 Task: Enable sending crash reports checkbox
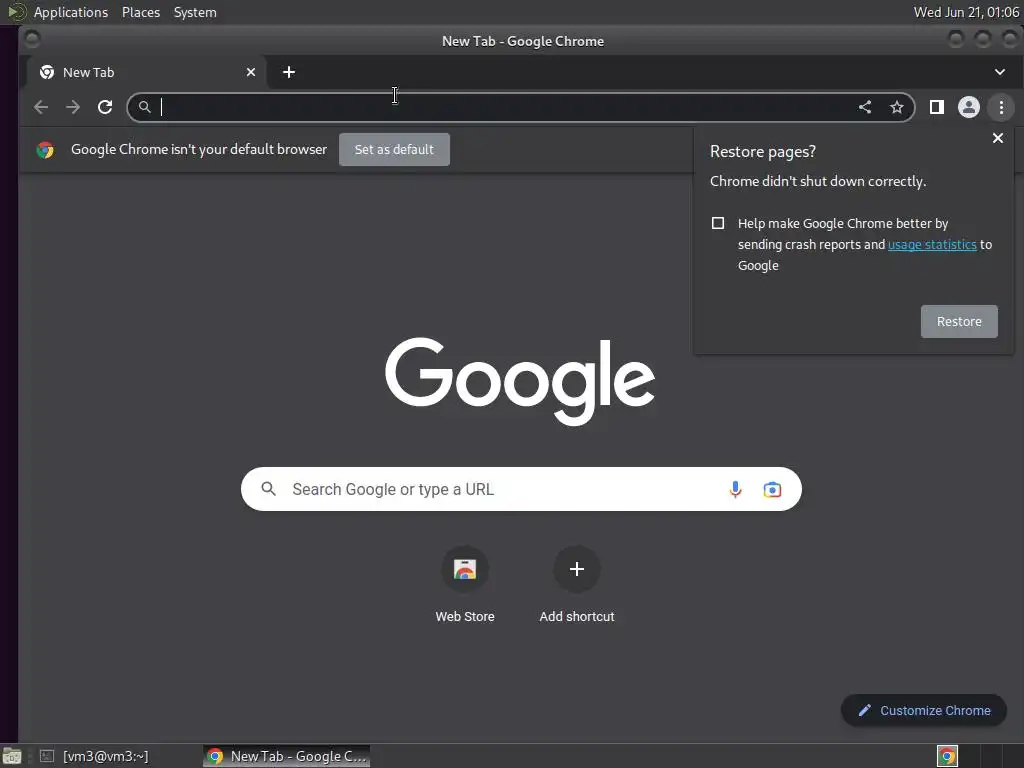point(718,223)
